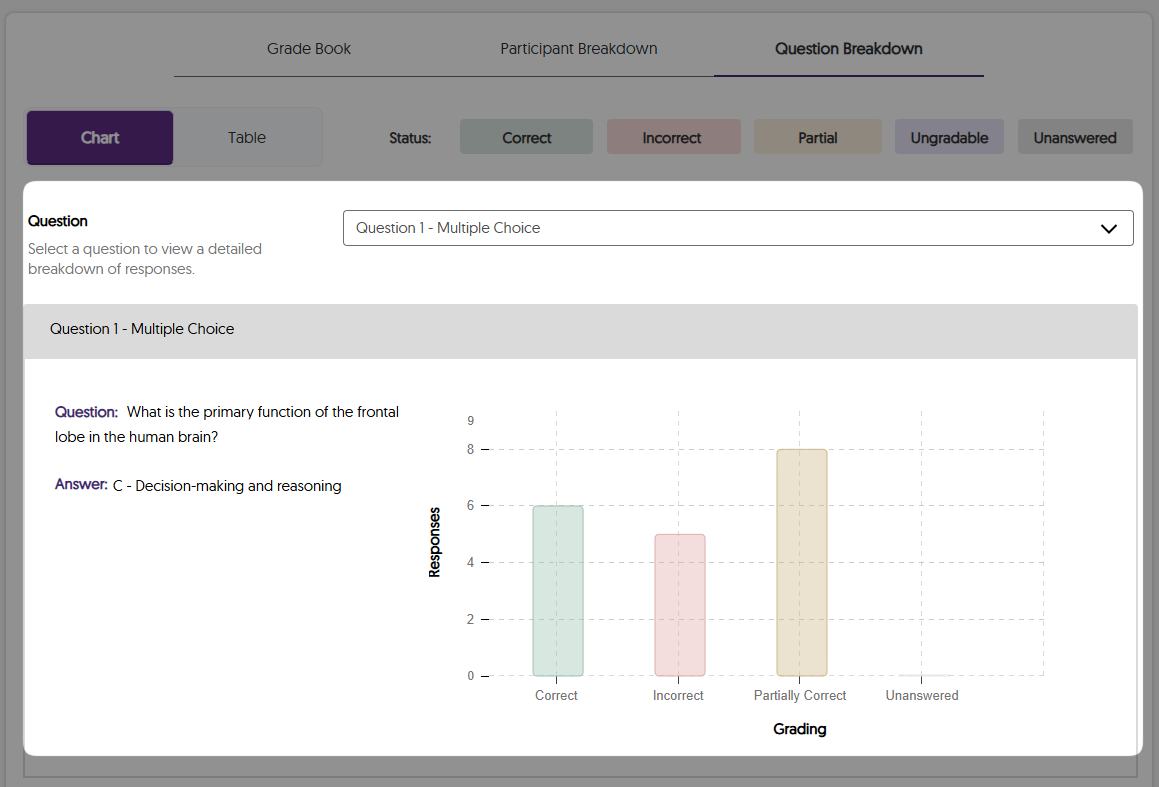The height and width of the screenshot is (787, 1159).
Task: Open the question selector dropdown
Action: tap(738, 227)
